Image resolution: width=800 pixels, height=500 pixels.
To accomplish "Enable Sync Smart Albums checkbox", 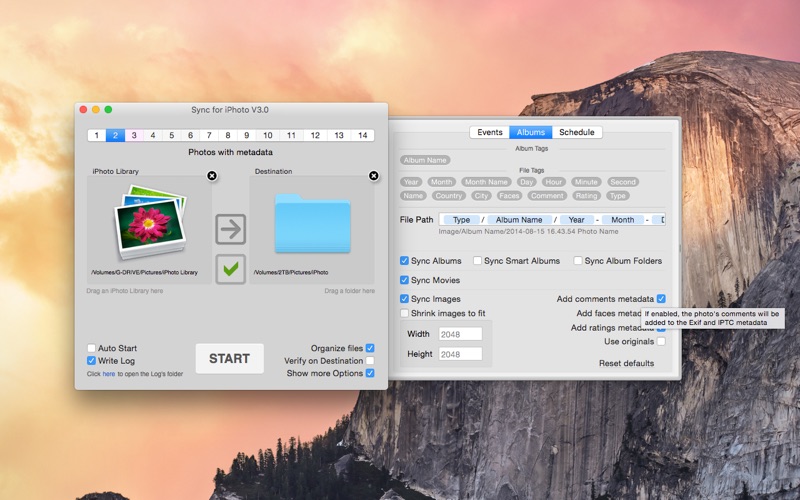I will pos(477,261).
